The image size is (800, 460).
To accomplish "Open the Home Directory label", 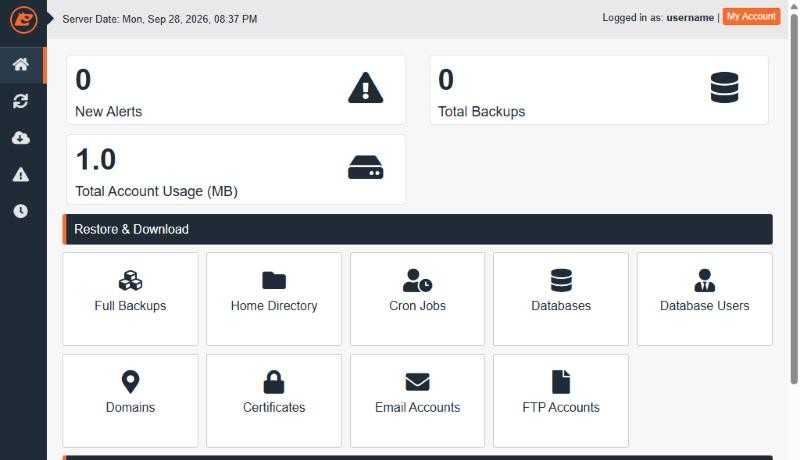I will (x=274, y=305).
